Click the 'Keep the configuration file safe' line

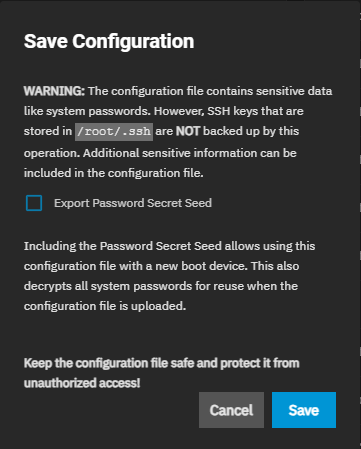[161, 363]
